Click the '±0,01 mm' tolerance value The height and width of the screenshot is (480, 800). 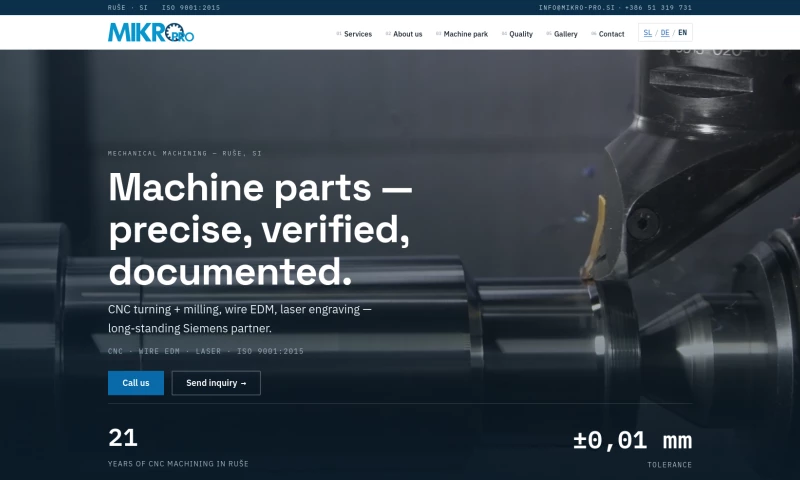pyautogui.click(x=633, y=441)
